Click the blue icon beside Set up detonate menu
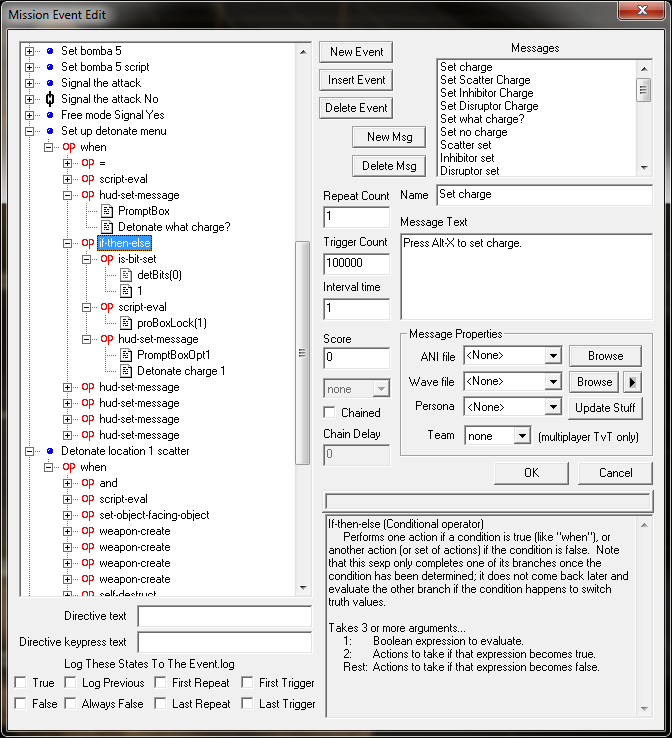Image resolution: width=672 pixels, height=738 pixels. point(50,131)
